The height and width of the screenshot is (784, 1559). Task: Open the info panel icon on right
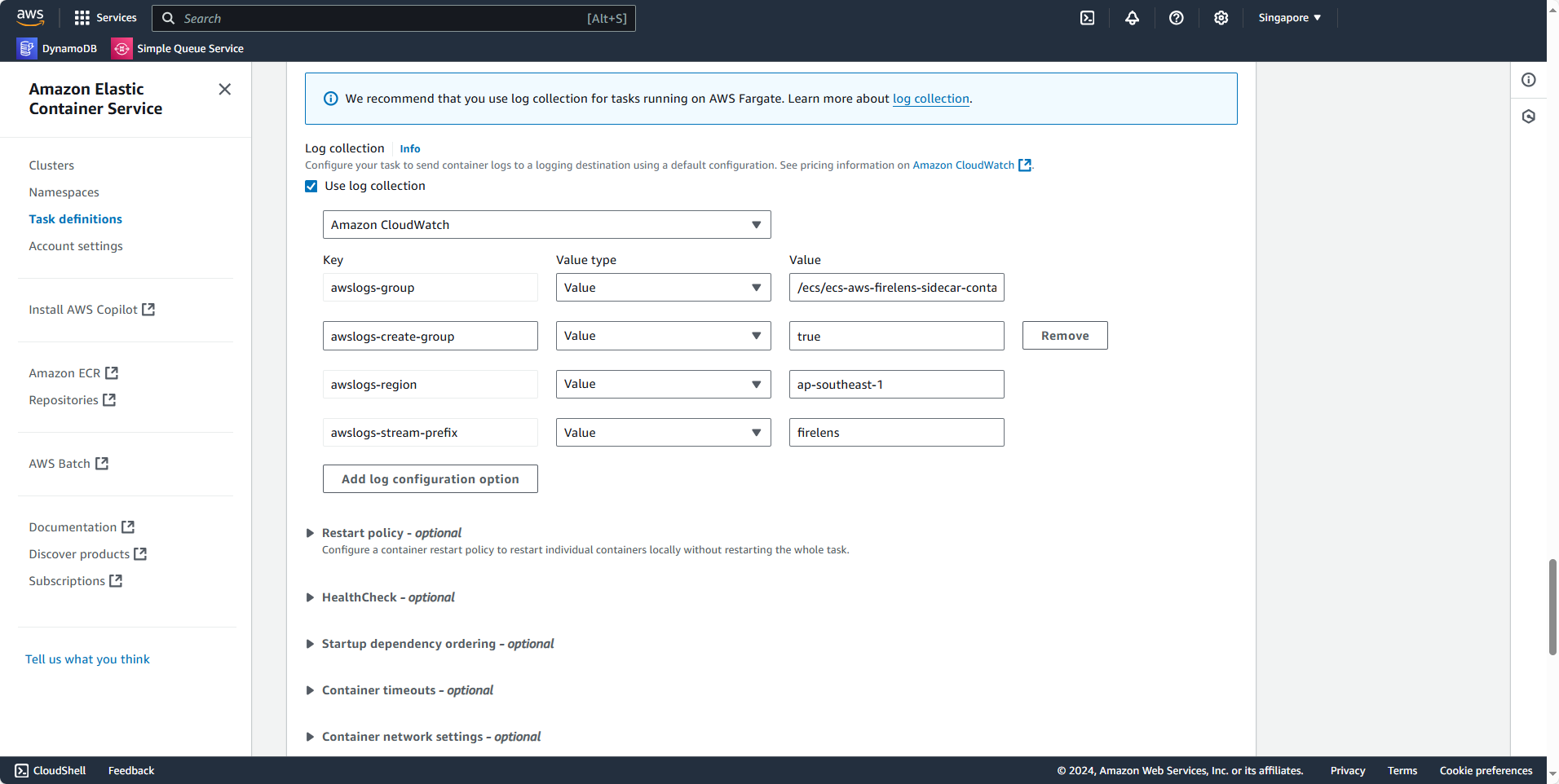pyautogui.click(x=1528, y=80)
